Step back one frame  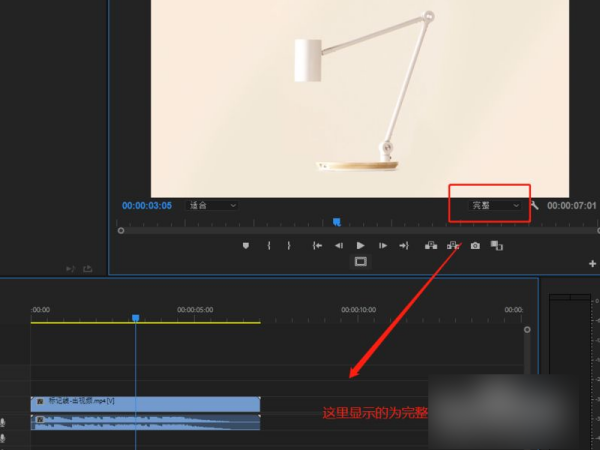click(339, 245)
